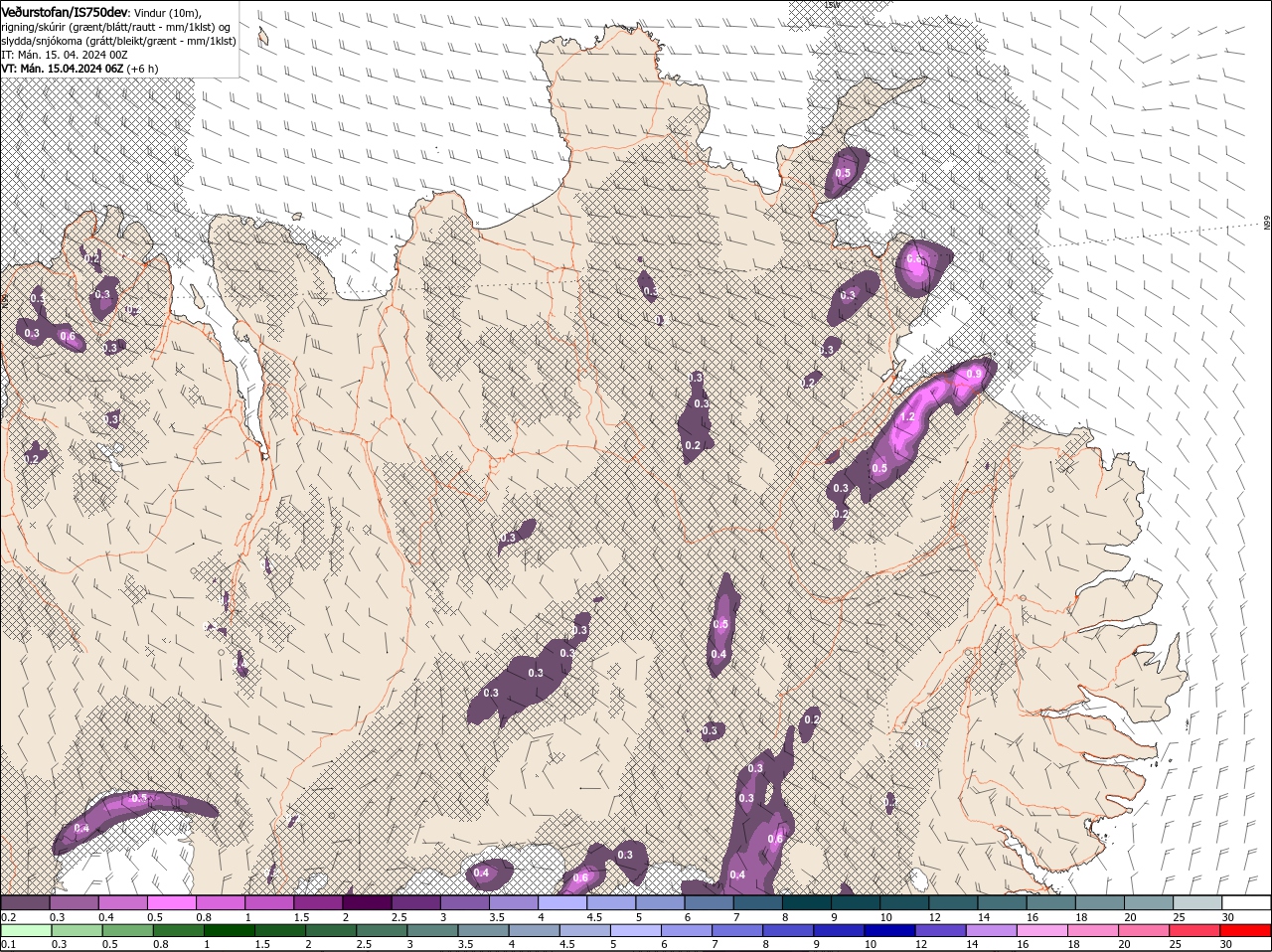
Task: Pick upper legend swatch between 3 and 3.5
Action: tap(464, 902)
